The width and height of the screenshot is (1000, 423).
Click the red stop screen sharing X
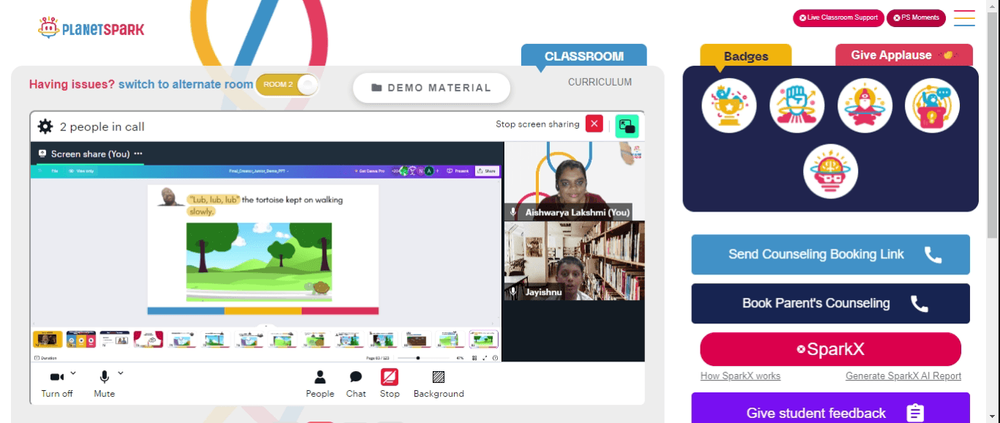(x=594, y=124)
